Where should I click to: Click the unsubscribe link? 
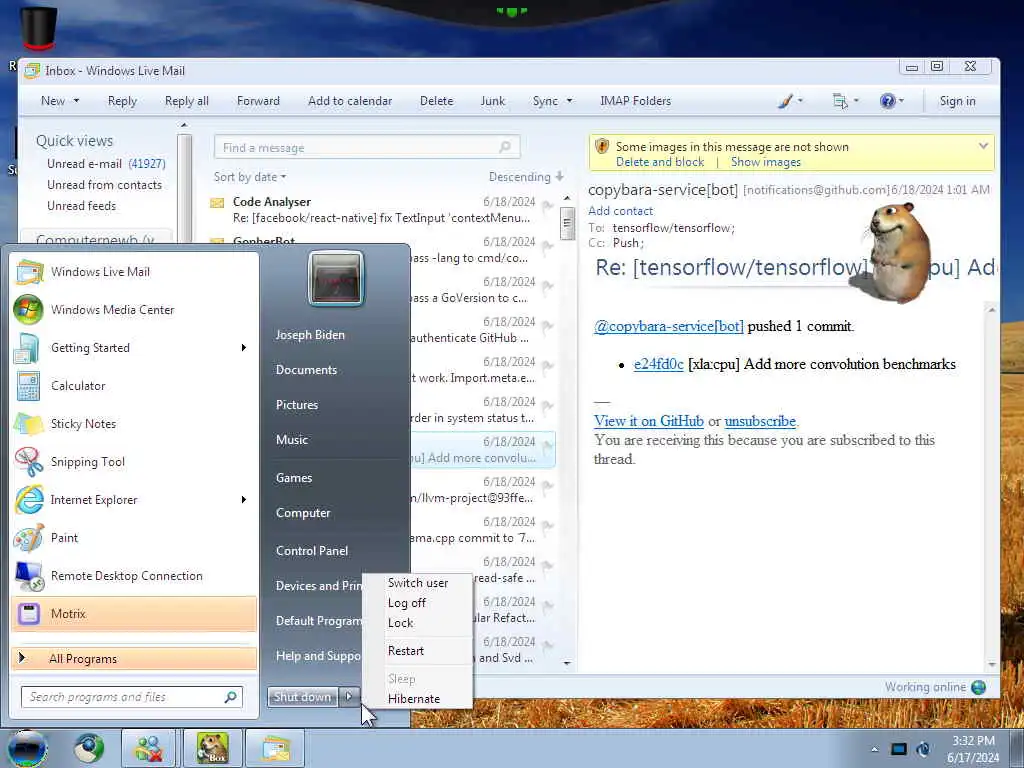point(760,421)
